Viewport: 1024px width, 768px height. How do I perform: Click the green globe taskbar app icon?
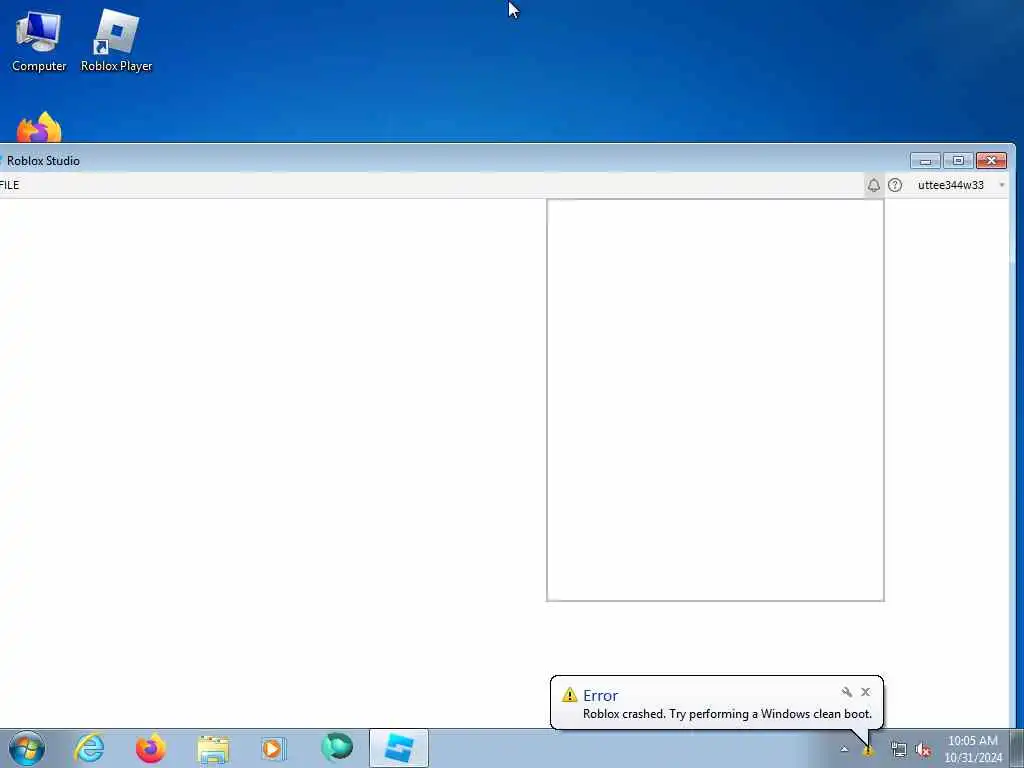tap(337, 748)
